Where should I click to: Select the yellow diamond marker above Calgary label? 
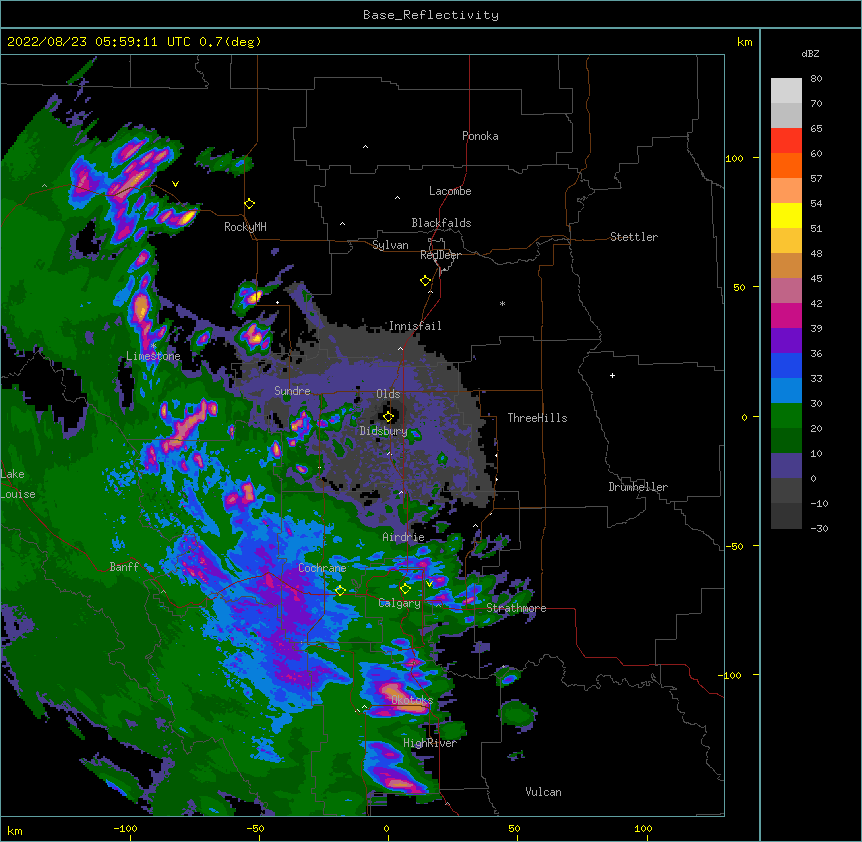pos(405,589)
